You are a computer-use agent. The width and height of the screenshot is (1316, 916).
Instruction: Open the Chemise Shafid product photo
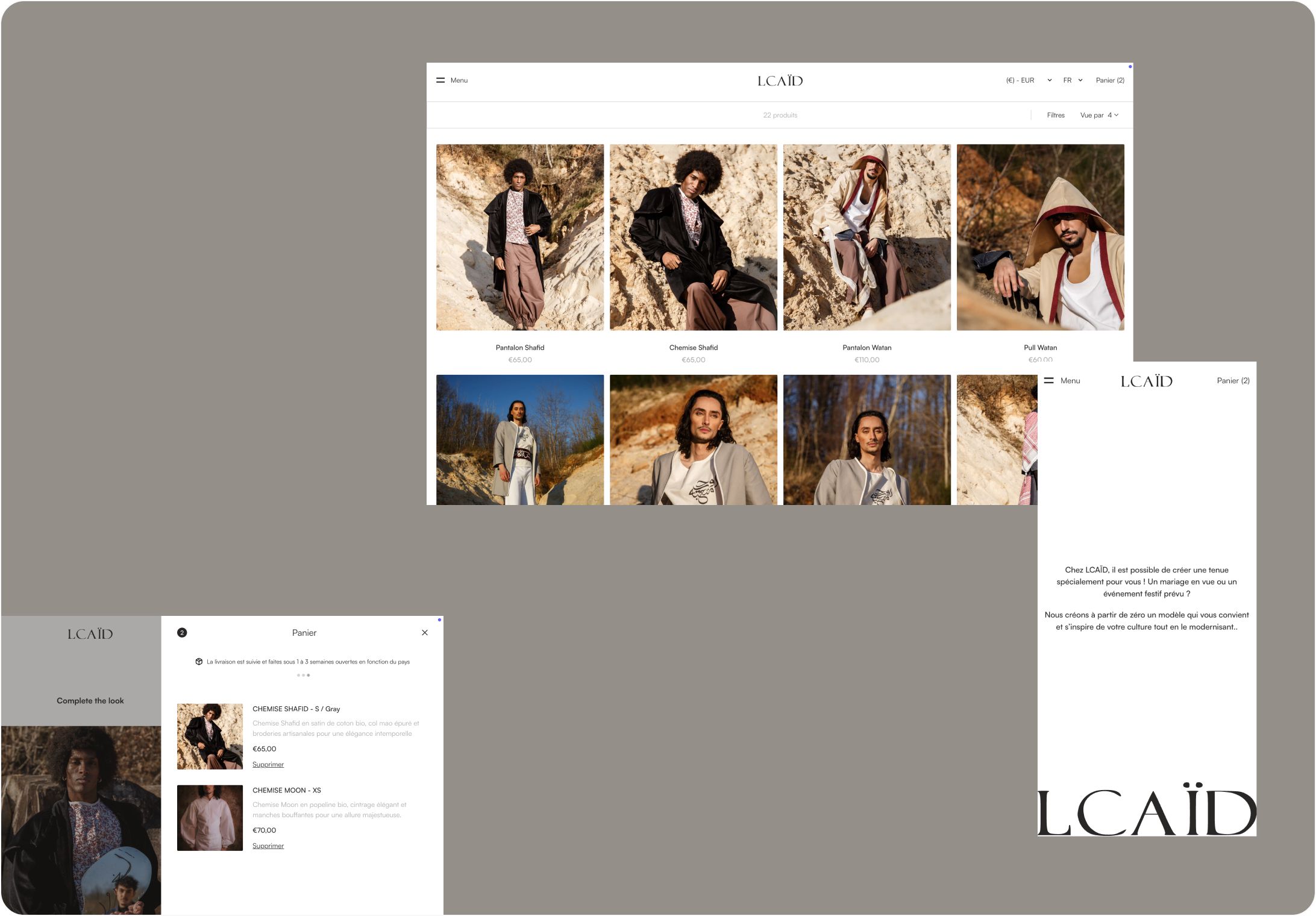(694, 237)
